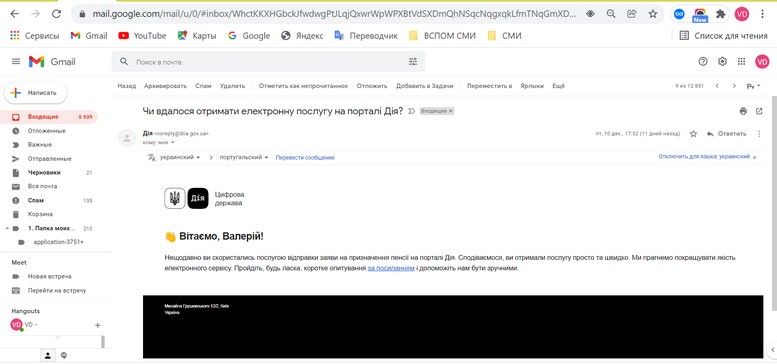Screen dimensions: 777x364
Task: Print the open email
Action: point(743,111)
